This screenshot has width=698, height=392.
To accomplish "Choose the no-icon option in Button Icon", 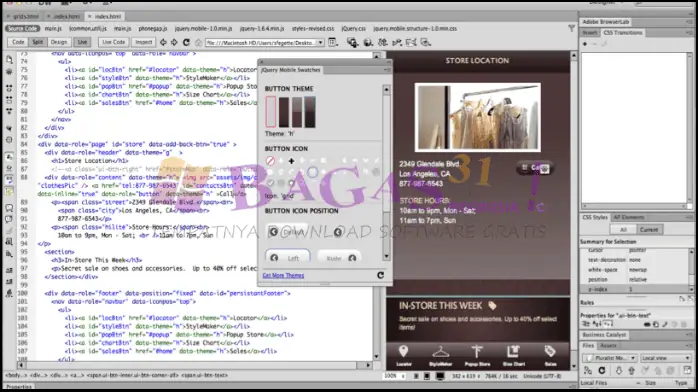I will tap(270, 161).
